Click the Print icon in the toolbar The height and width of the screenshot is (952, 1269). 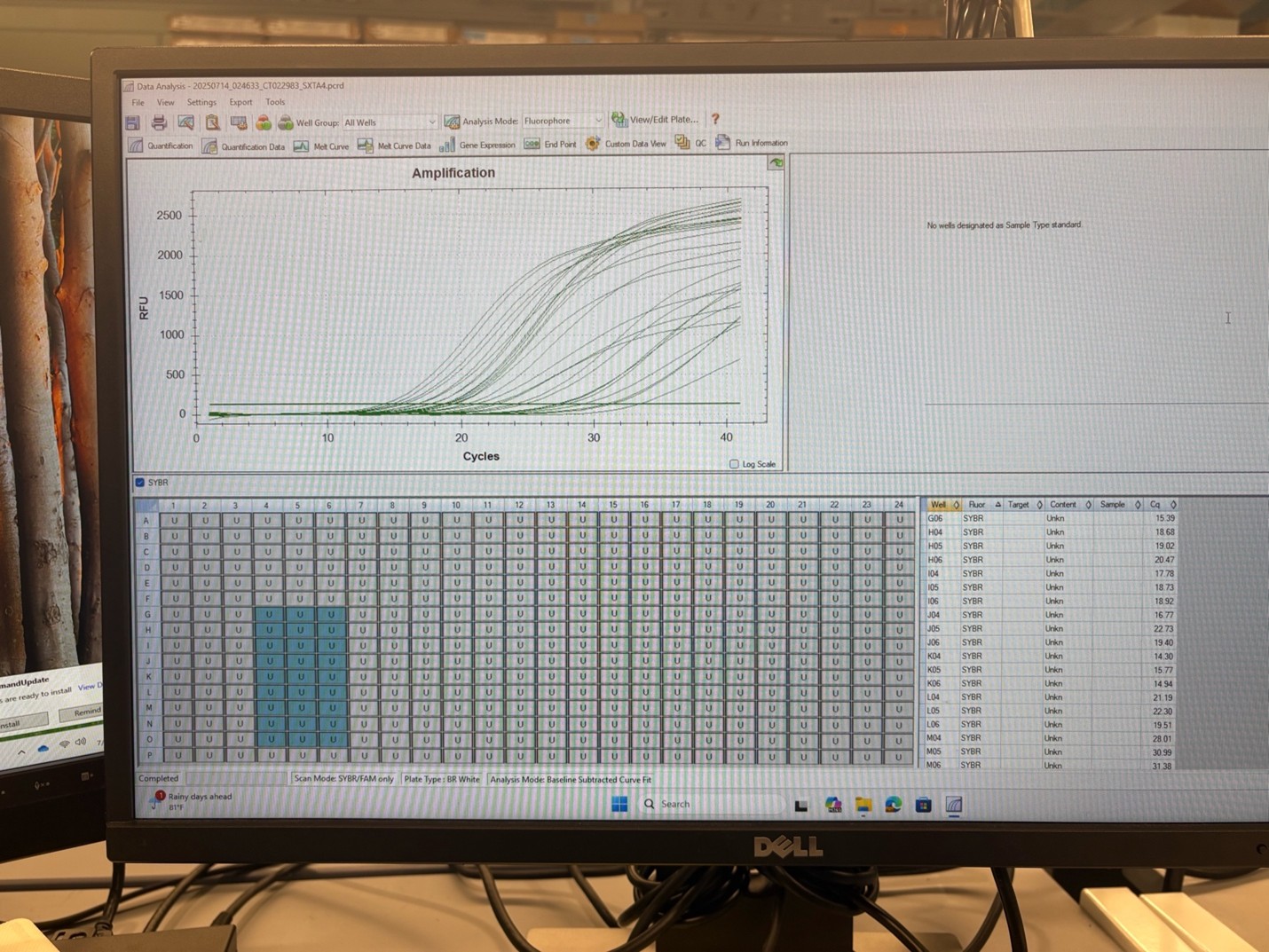(x=159, y=122)
